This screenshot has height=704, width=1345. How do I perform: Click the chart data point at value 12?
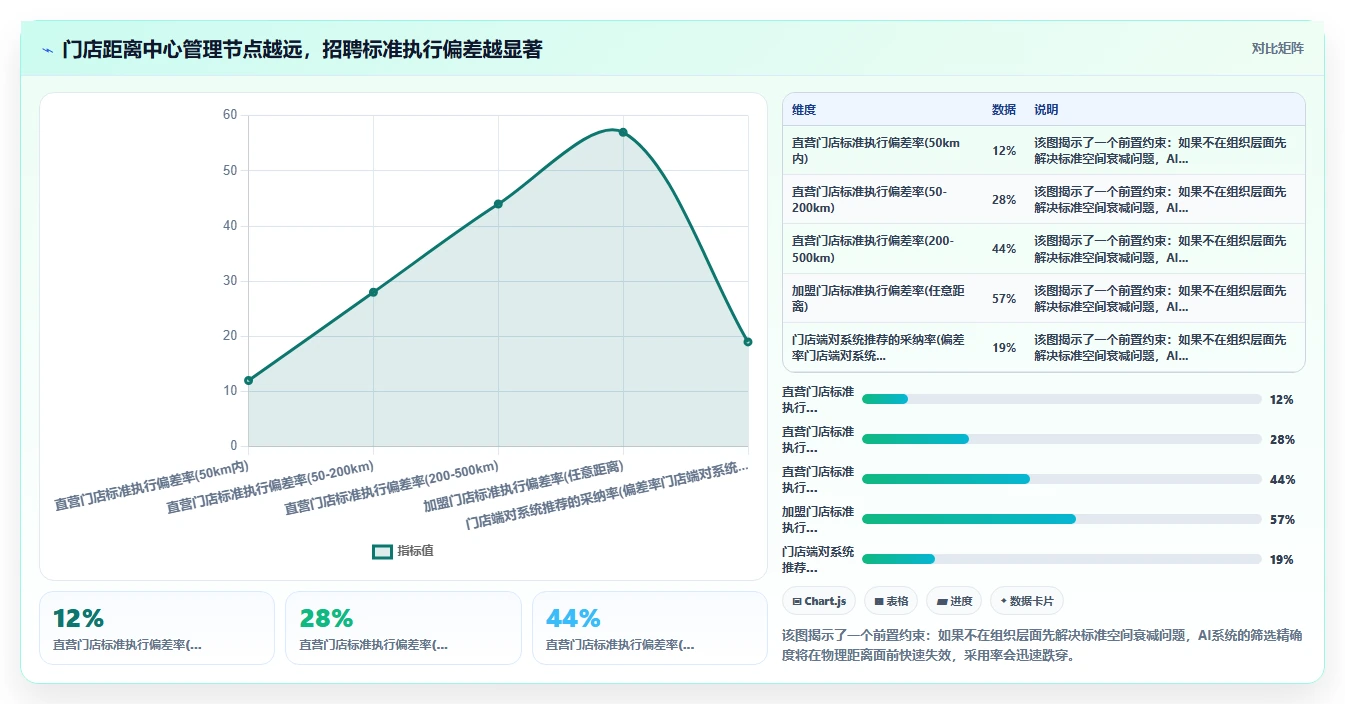[x=248, y=380]
